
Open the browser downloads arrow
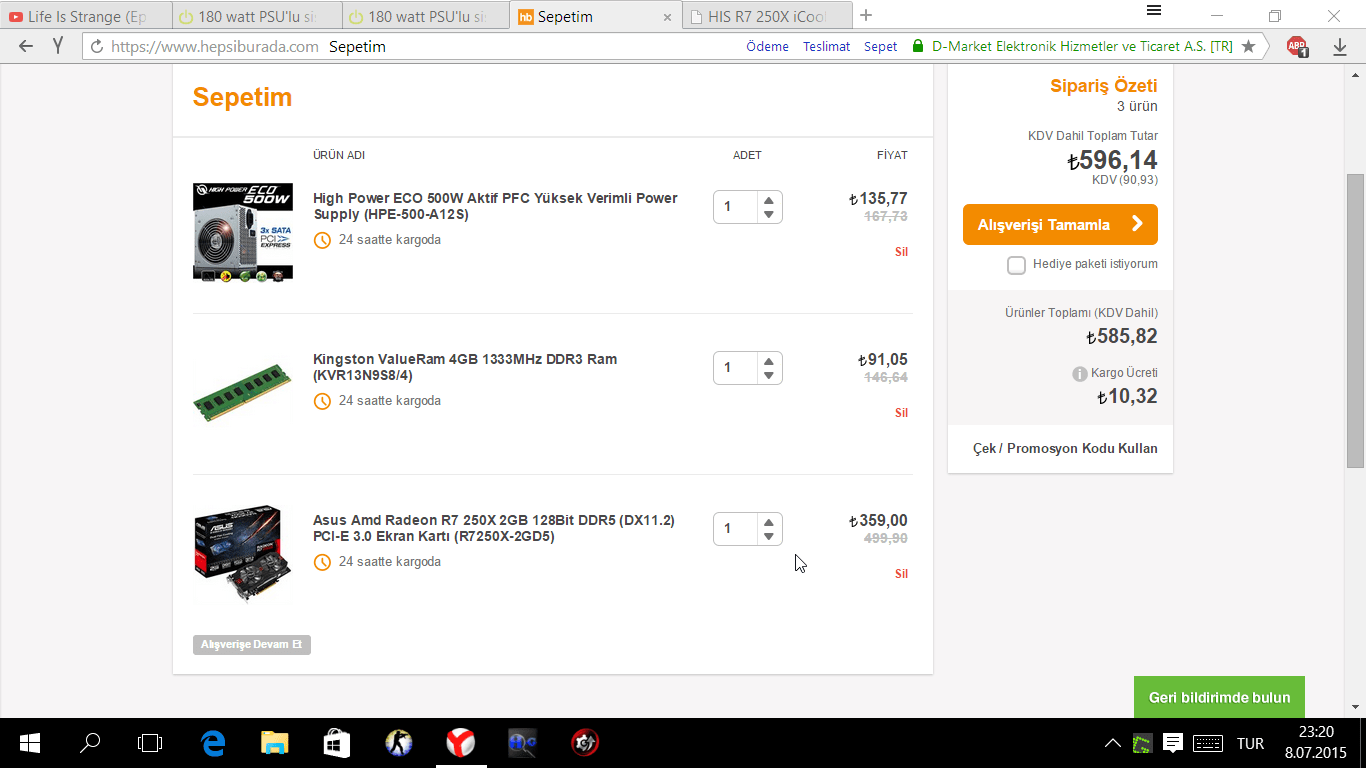tap(1340, 47)
